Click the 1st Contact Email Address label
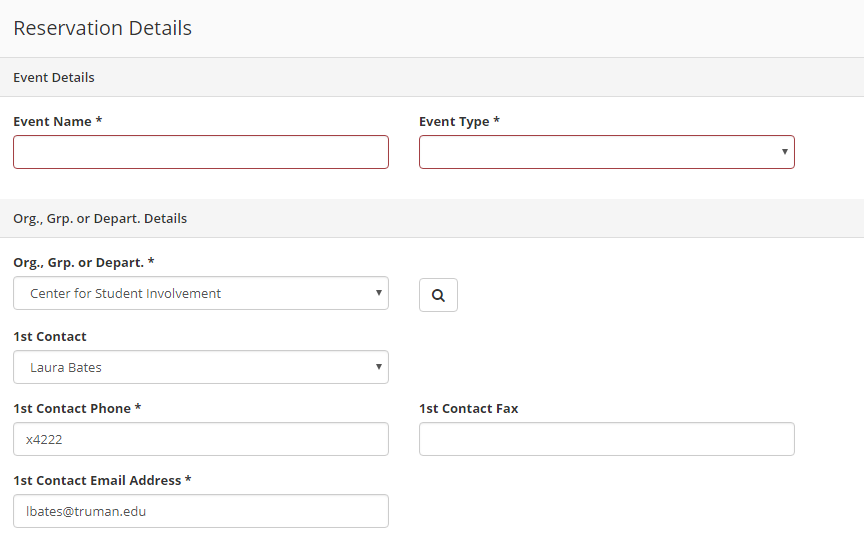This screenshot has width=864, height=536. [x=102, y=480]
